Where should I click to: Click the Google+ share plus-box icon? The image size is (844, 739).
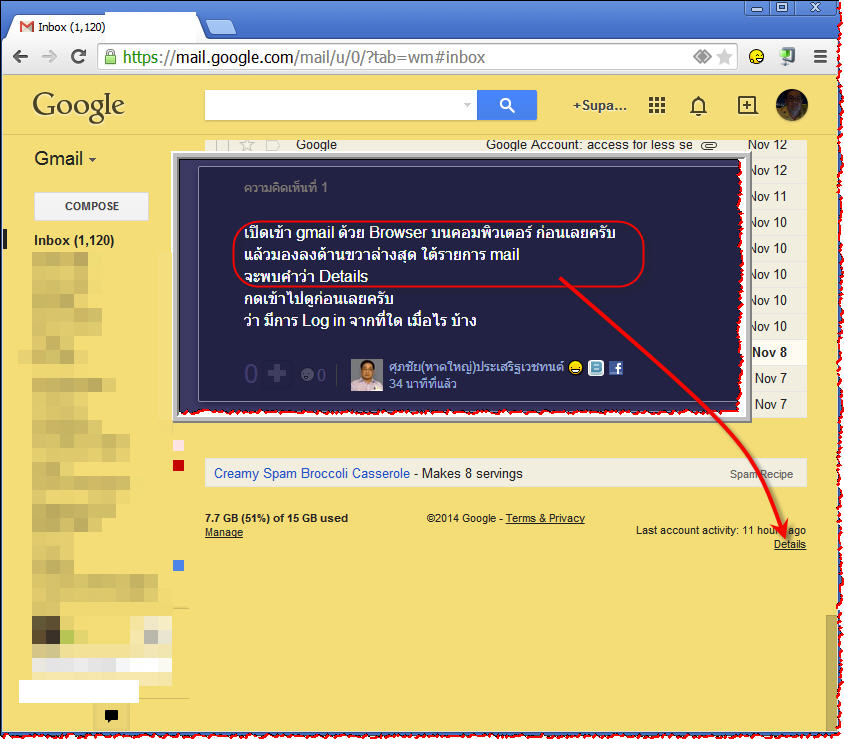(x=747, y=105)
